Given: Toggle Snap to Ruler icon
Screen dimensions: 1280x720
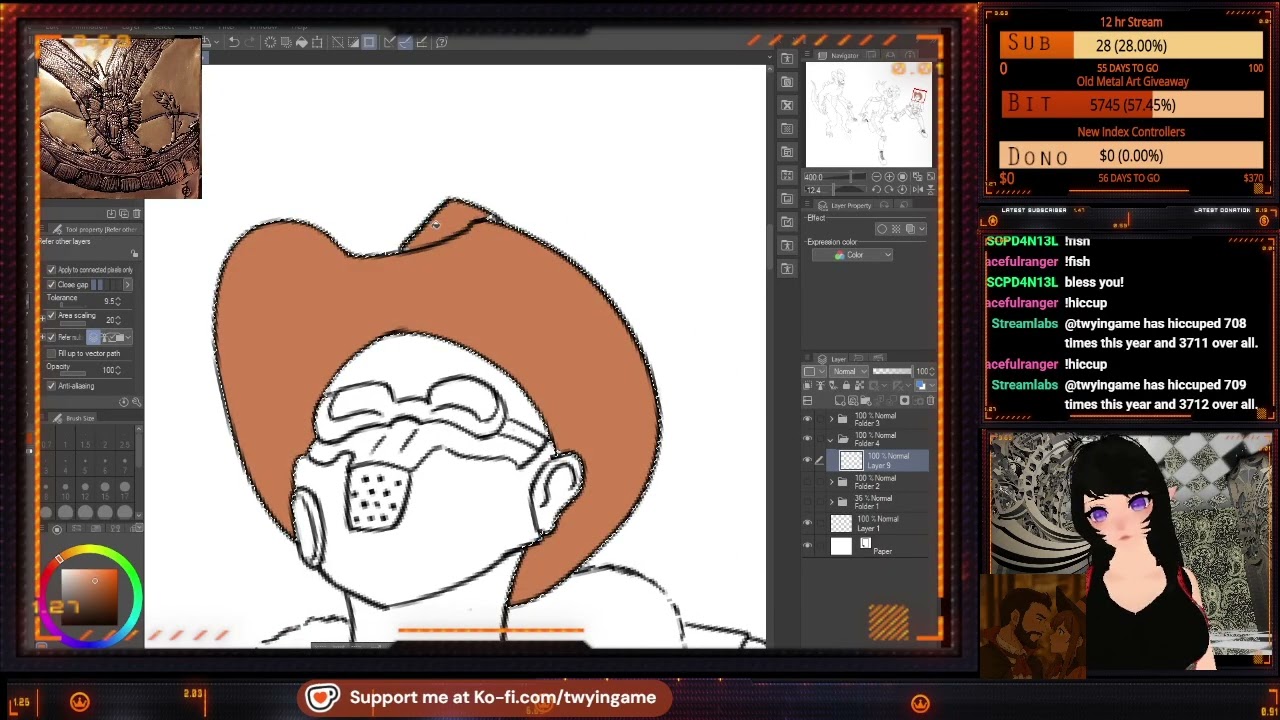Looking at the screenshot, I should (390, 42).
